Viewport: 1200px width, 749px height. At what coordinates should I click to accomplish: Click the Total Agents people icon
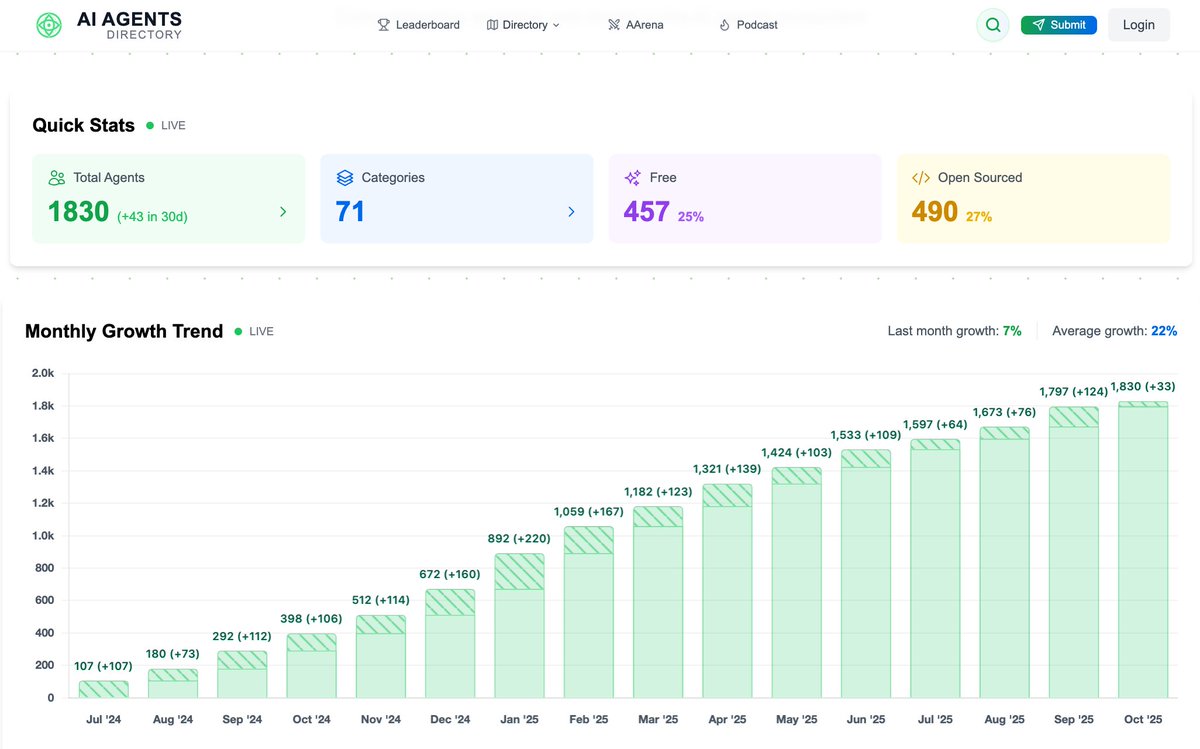pos(58,177)
